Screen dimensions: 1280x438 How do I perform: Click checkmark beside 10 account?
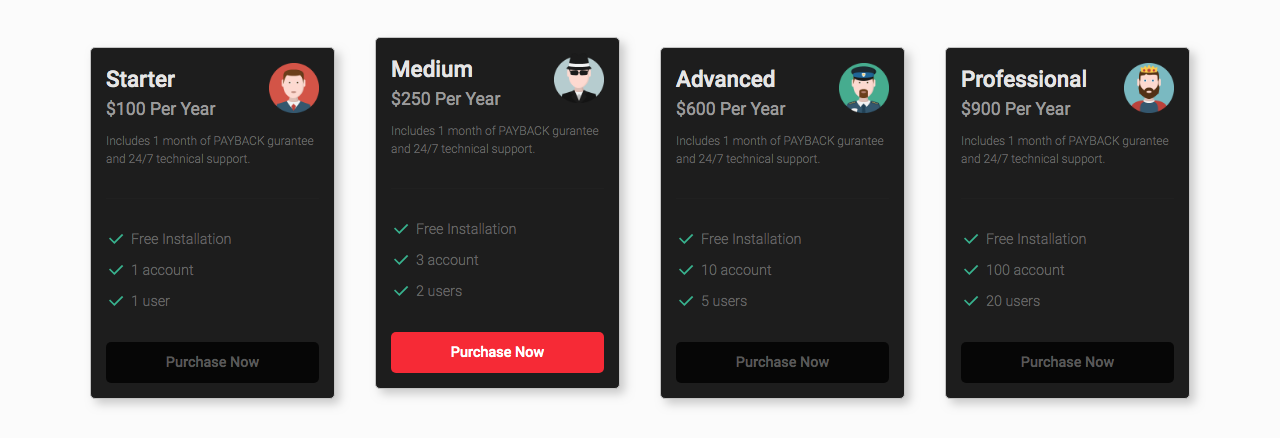click(x=686, y=270)
